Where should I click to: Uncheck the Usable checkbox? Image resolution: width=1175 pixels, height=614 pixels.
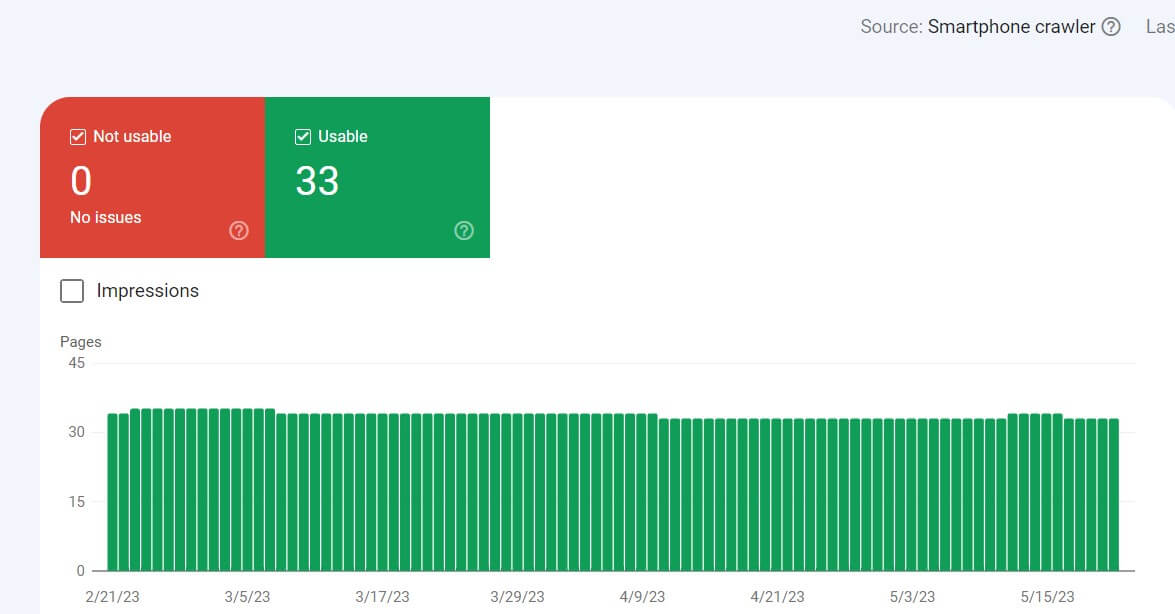[303, 137]
